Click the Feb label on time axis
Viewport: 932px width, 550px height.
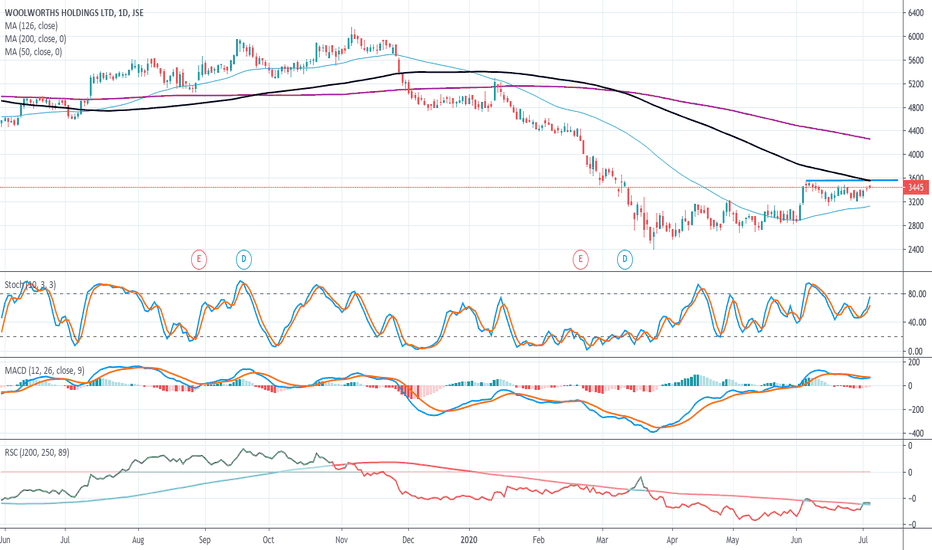tap(538, 540)
